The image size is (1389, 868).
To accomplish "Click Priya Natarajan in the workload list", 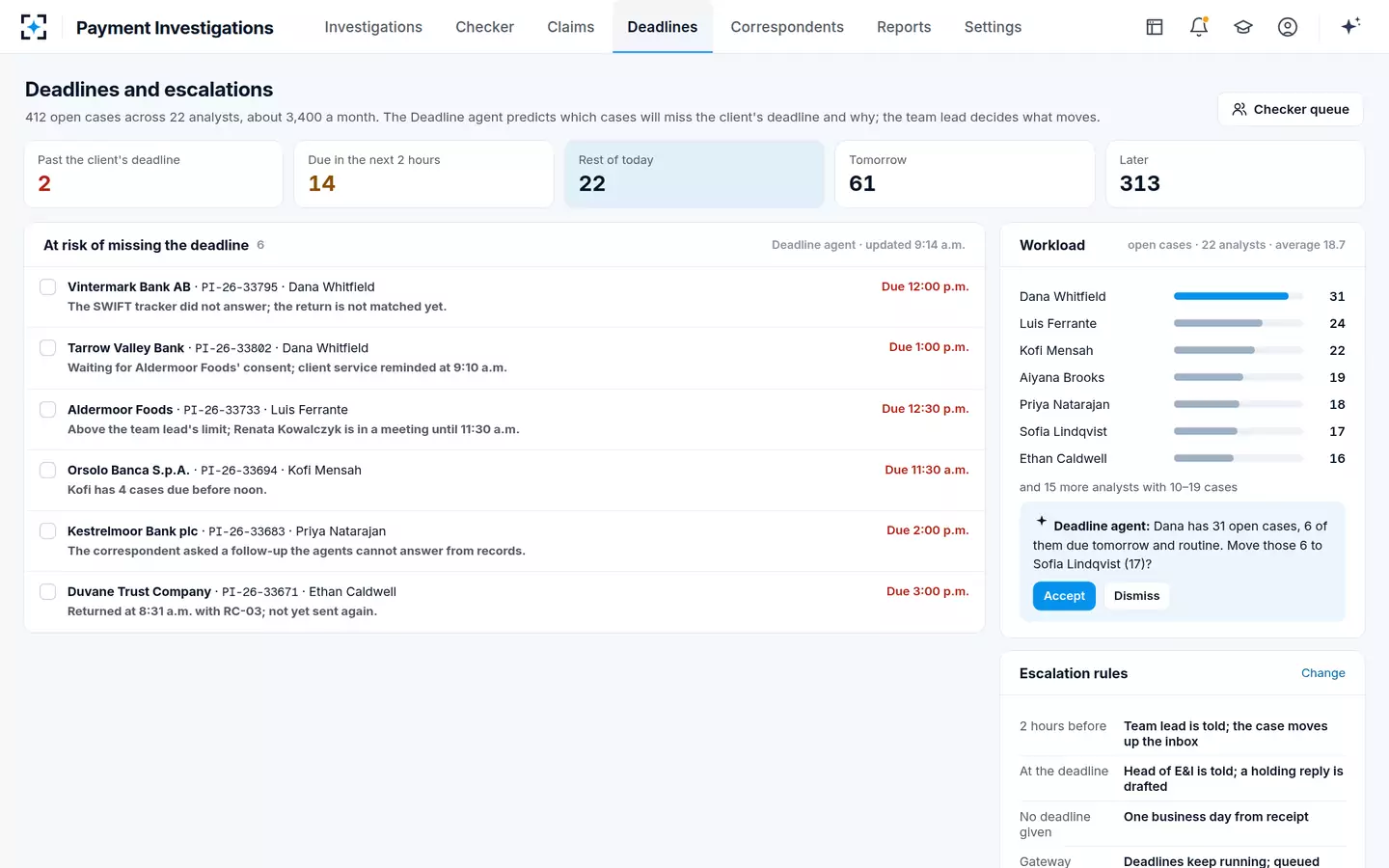I will 1064,404.
